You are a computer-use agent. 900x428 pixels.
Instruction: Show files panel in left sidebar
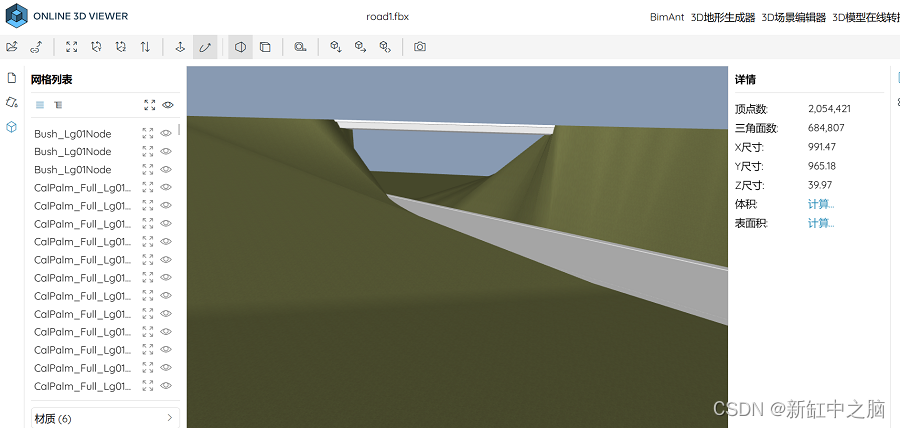point(11,78)
